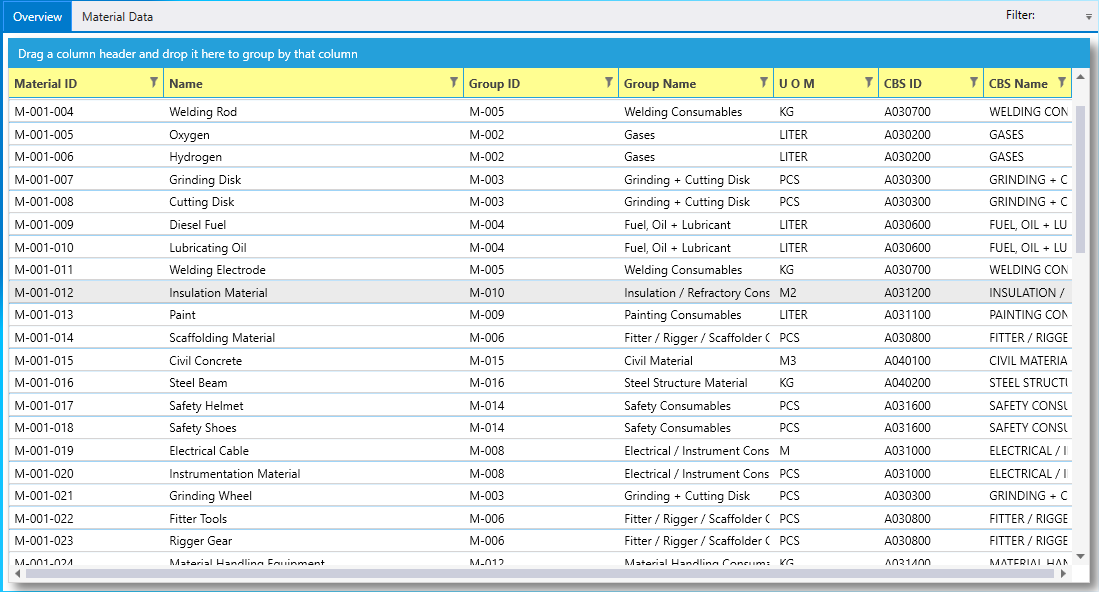Select the Electrical Cable name cell
Image resolution: width=1099 pixels, height=592 pixels.
tap(313, 451)
